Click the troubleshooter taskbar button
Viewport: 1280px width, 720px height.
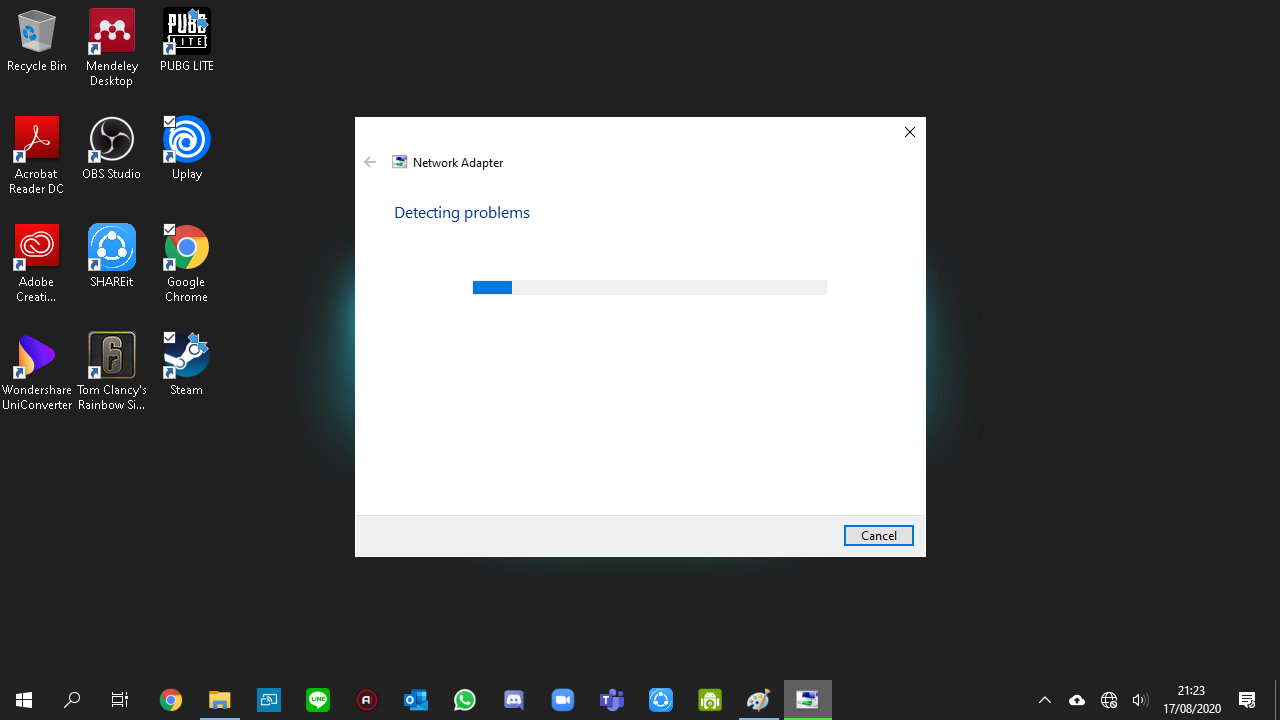pyautogui.click(x=808, y=700)
